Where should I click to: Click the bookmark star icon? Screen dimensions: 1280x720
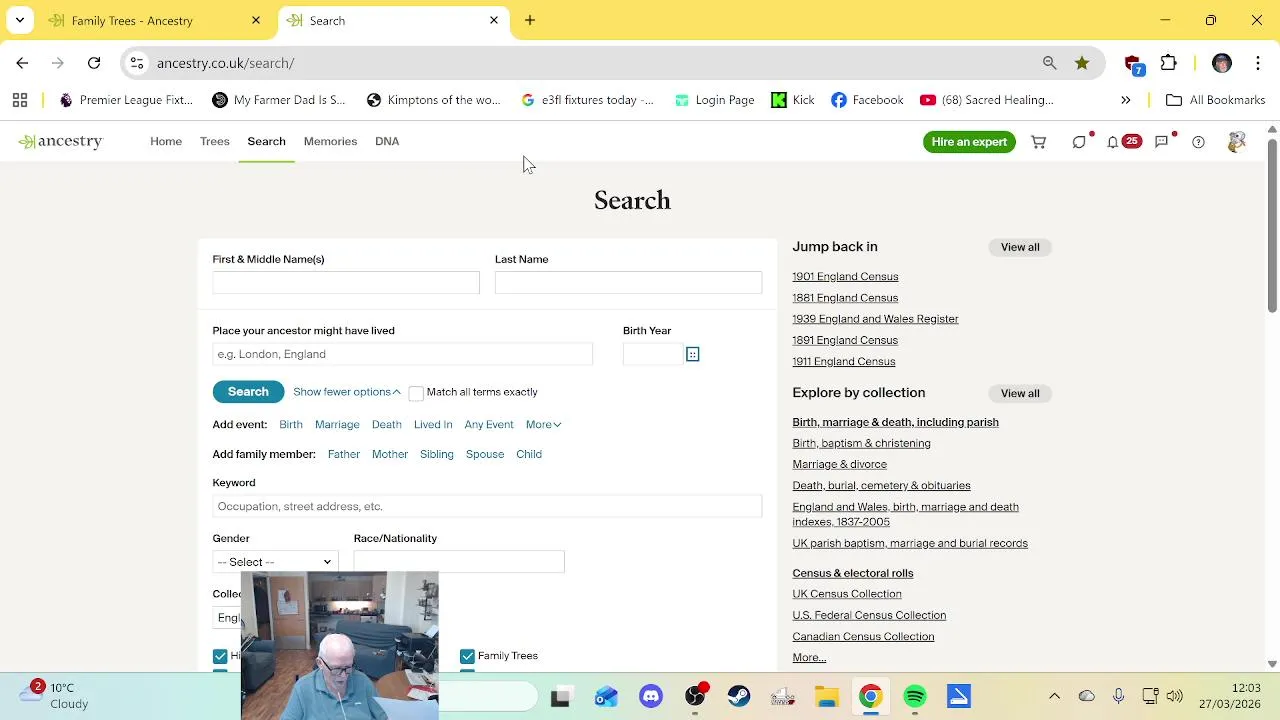[x=1082, y=63]
